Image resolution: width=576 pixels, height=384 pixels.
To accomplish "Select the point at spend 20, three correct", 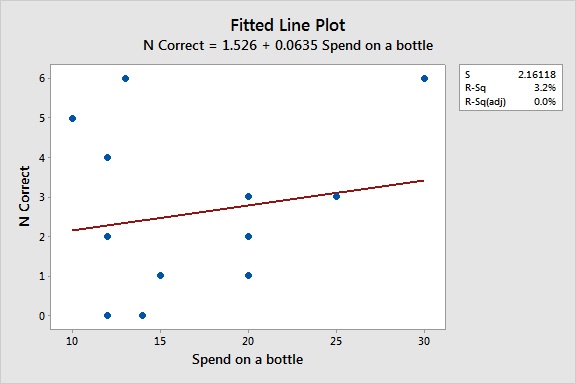I will point(248,197).
